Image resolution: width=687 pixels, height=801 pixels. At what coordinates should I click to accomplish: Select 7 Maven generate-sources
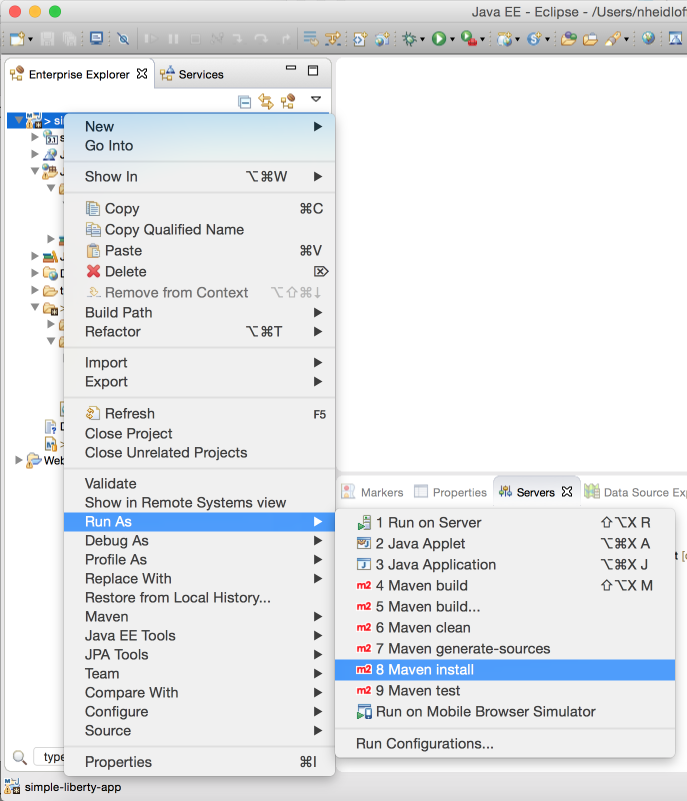(x=505, y=648)
